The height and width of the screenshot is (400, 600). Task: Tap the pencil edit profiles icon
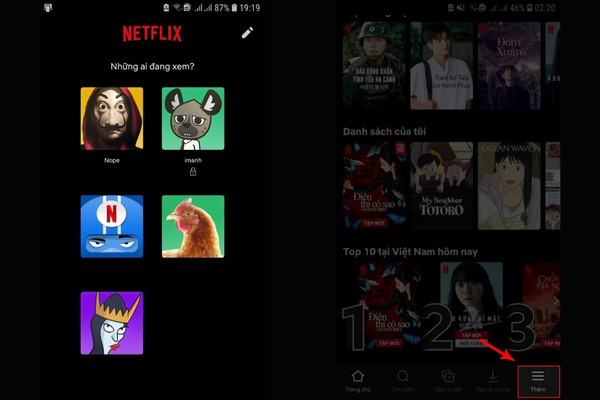click(x=247, y=33)
